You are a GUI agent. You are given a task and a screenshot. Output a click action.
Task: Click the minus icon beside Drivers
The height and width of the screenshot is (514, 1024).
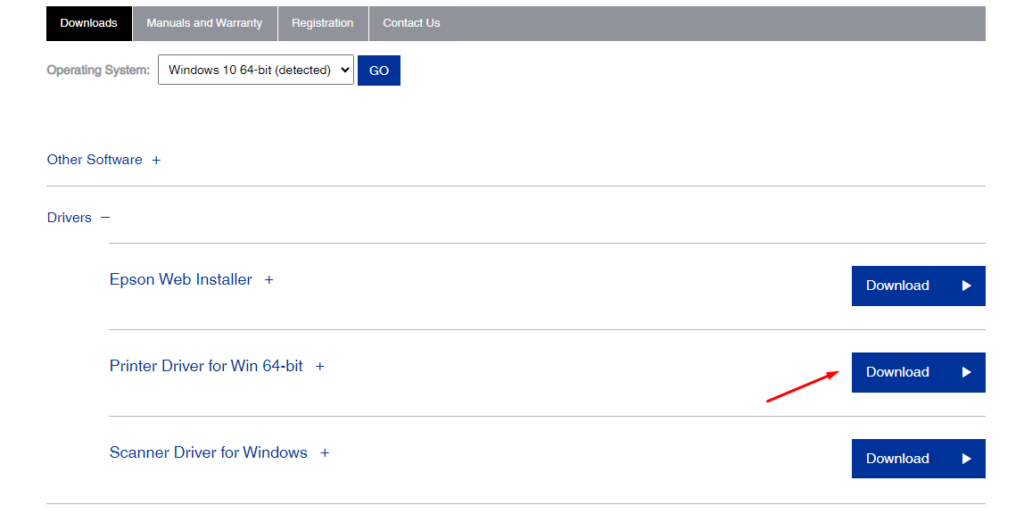pos(105,218)
